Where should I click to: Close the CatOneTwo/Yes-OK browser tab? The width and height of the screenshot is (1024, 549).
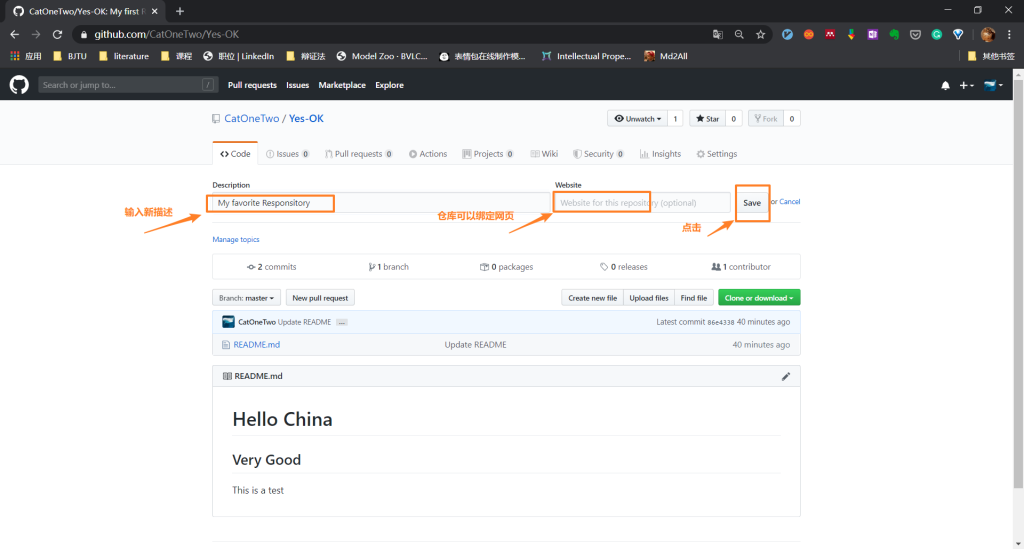click(x=155, y=11)
